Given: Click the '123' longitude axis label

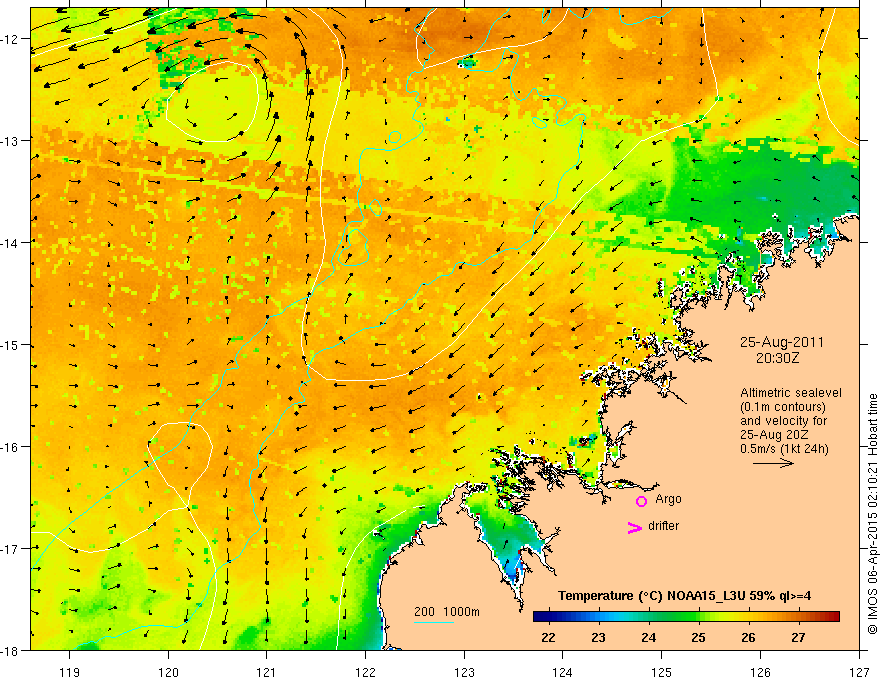Looking at the screenshot, I should 464,672.
